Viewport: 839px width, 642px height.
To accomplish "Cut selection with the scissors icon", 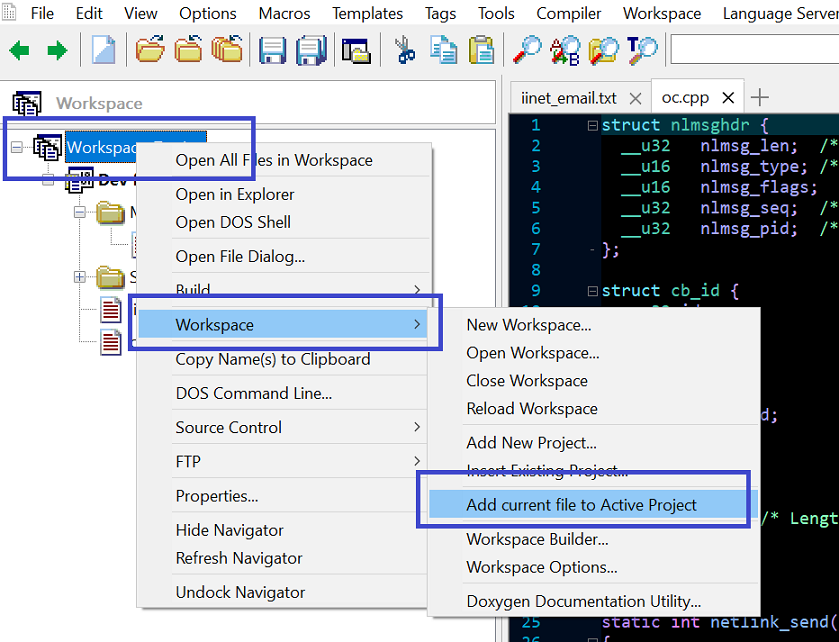I will click(x=405, y=50).
